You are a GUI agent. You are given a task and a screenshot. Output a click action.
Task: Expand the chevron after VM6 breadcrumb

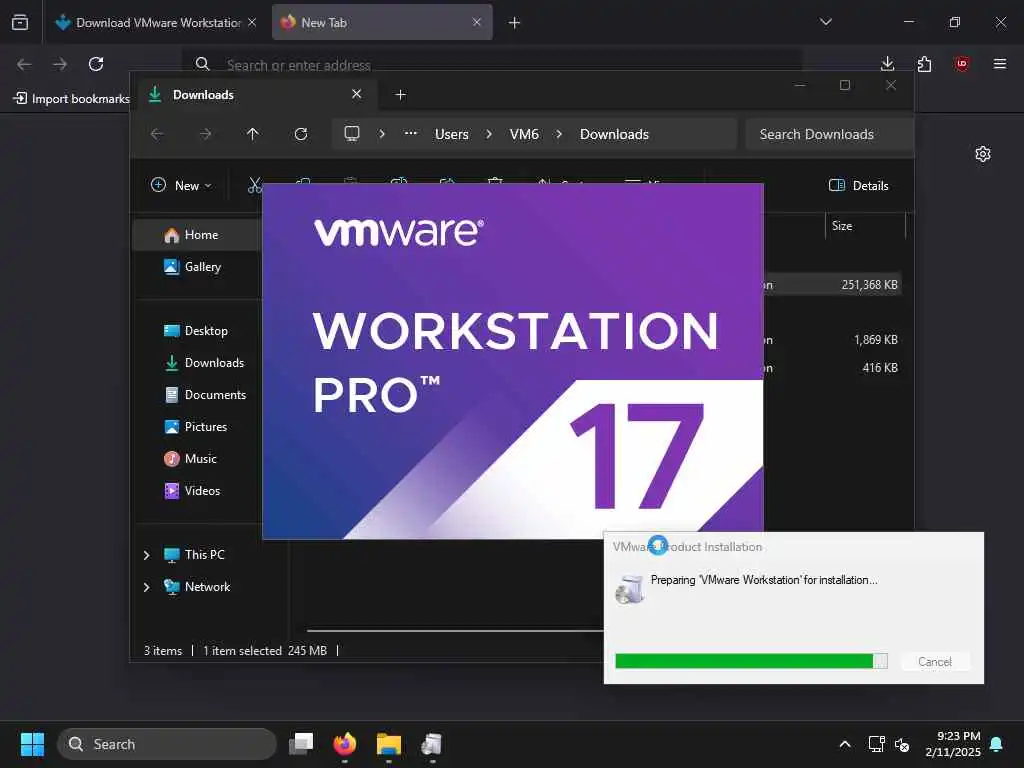[x=559, y=134]
